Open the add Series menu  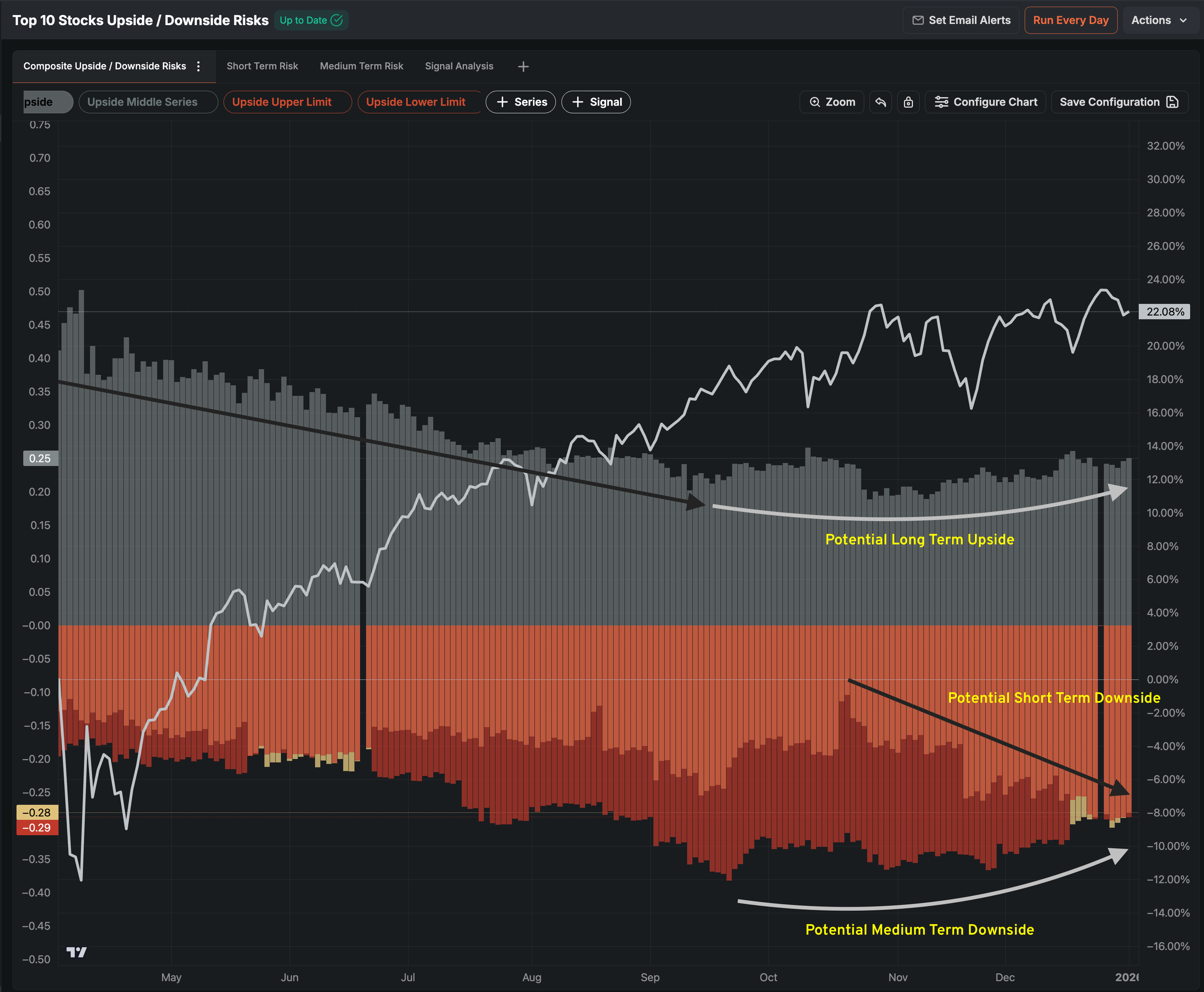(x=521, y=102)
